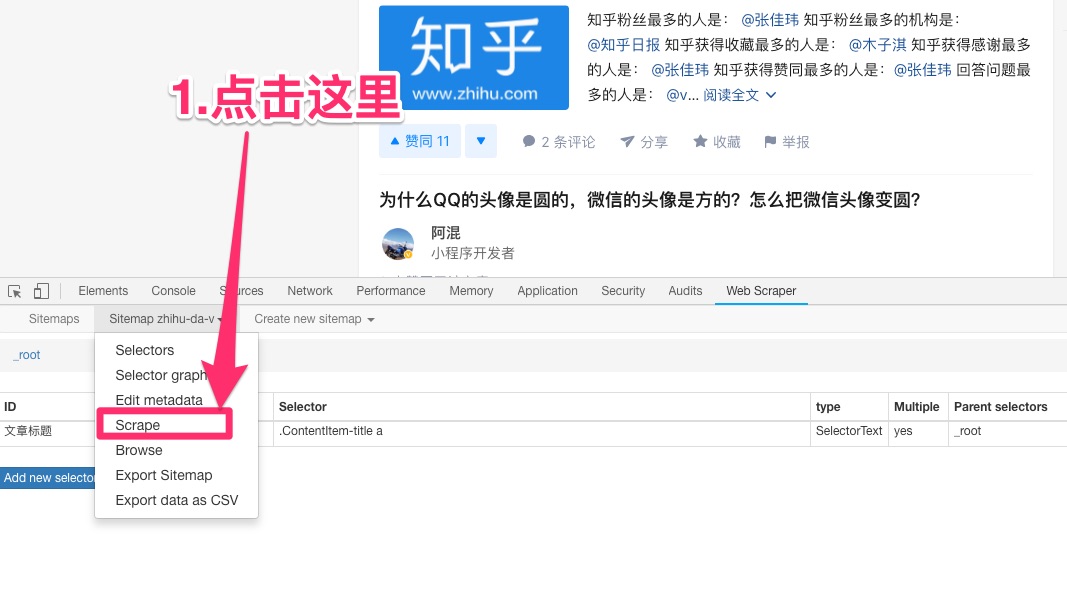This screenshot has width=1067, height=596.
Task: Choose Selectors from the sitemap menu
Action: tap(144, 350)
